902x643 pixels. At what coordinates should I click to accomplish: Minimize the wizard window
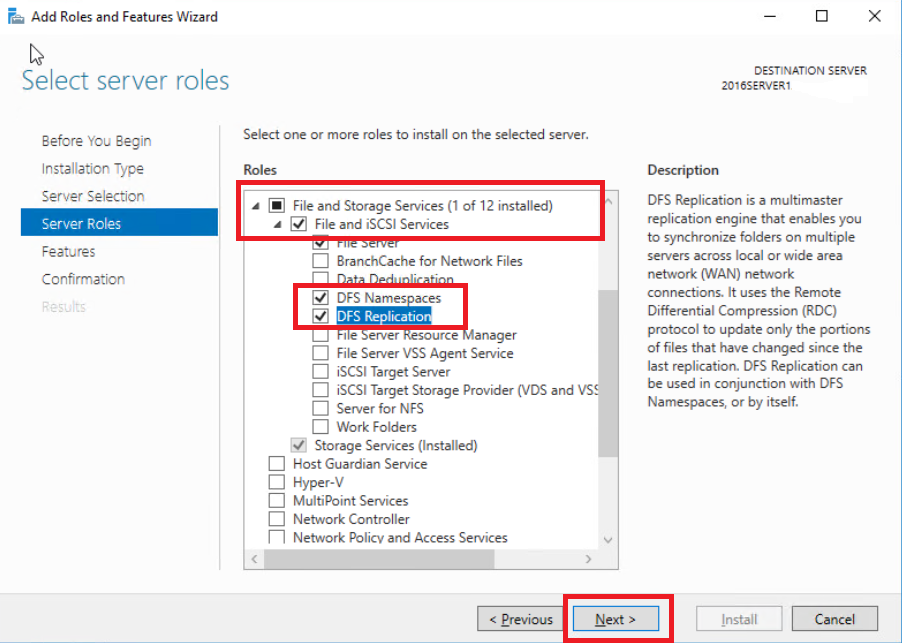click(x=770, y=16)
